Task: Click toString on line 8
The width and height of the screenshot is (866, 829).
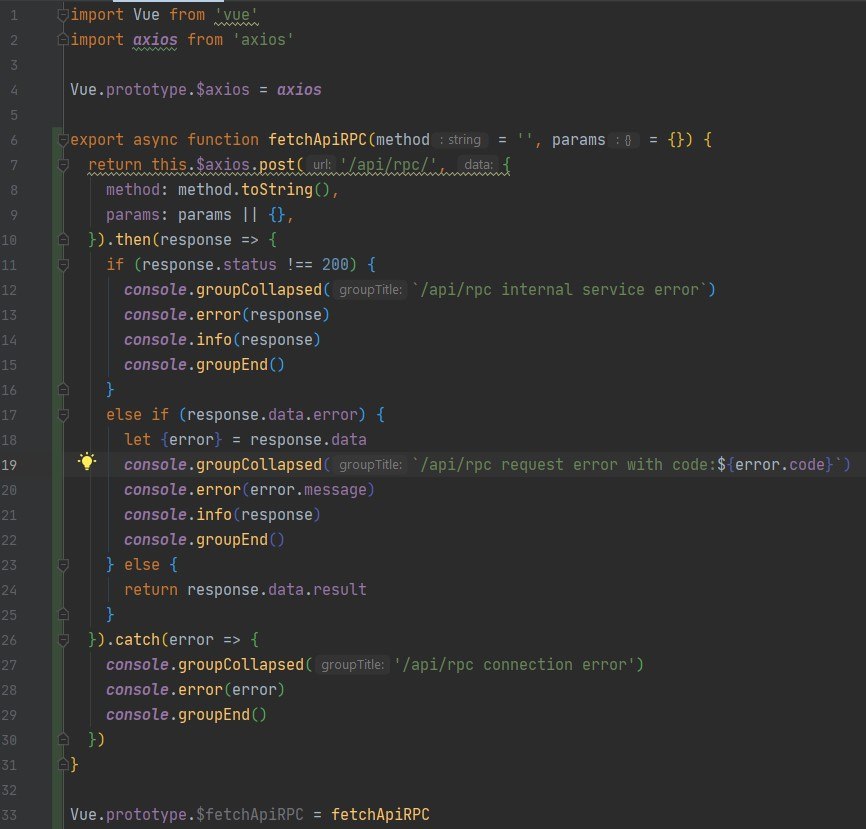Action: pyautogui.click(x=277, y=189)
